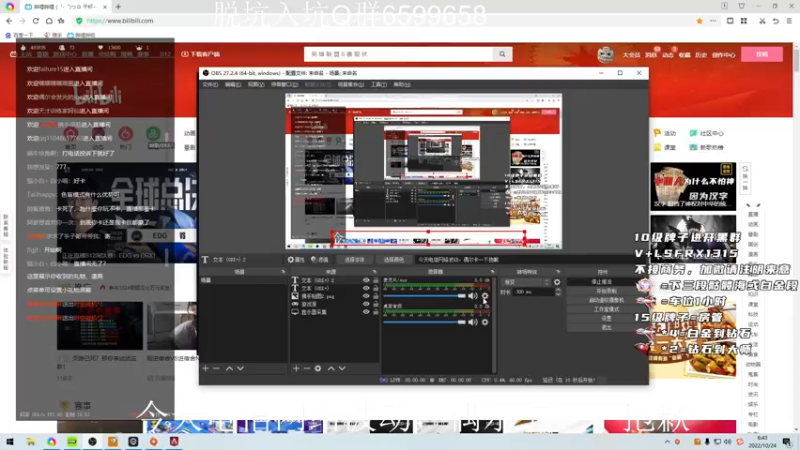This screenshot has width=800, height=450.
Task: Open the Edit (编辑) menu in OBS
Action: click(233, 85)
